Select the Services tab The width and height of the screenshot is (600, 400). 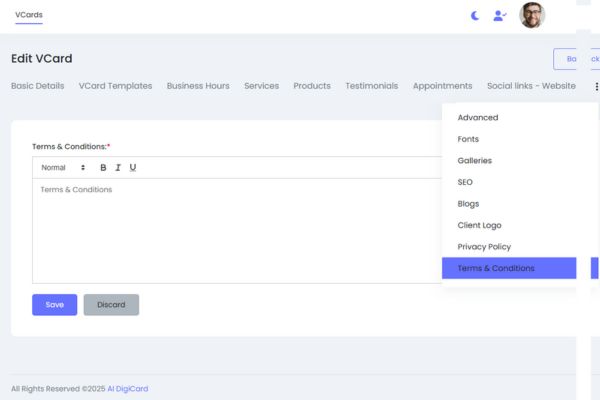point(261,86)
